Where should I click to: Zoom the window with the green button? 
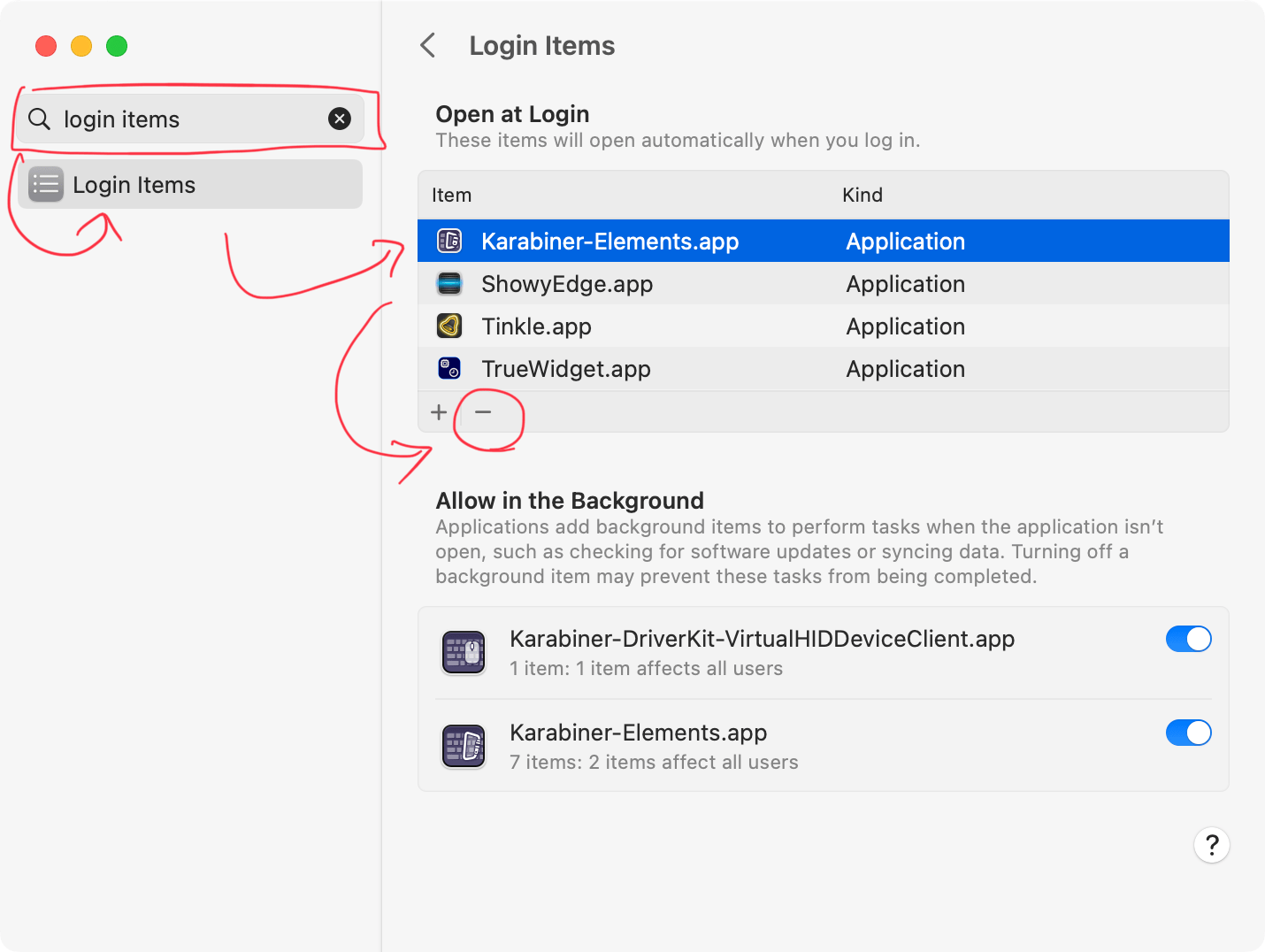117,46
